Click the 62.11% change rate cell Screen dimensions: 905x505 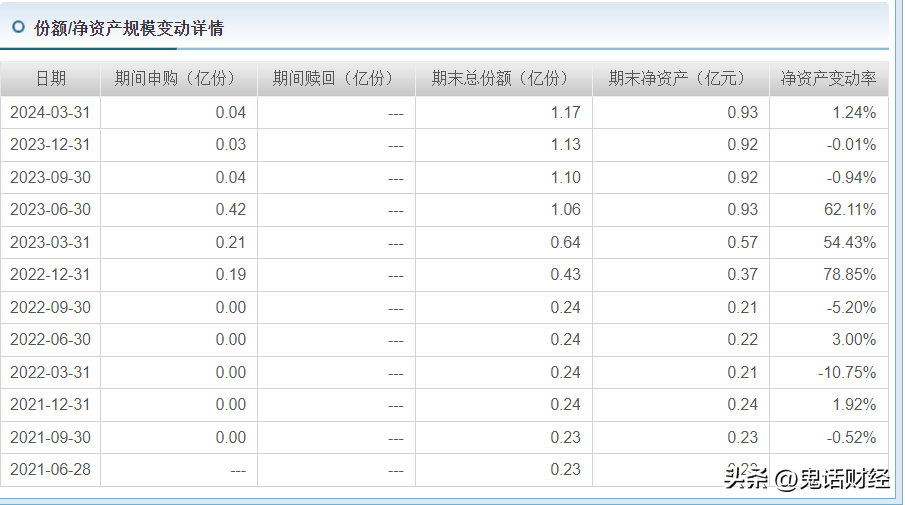[853, 210]
